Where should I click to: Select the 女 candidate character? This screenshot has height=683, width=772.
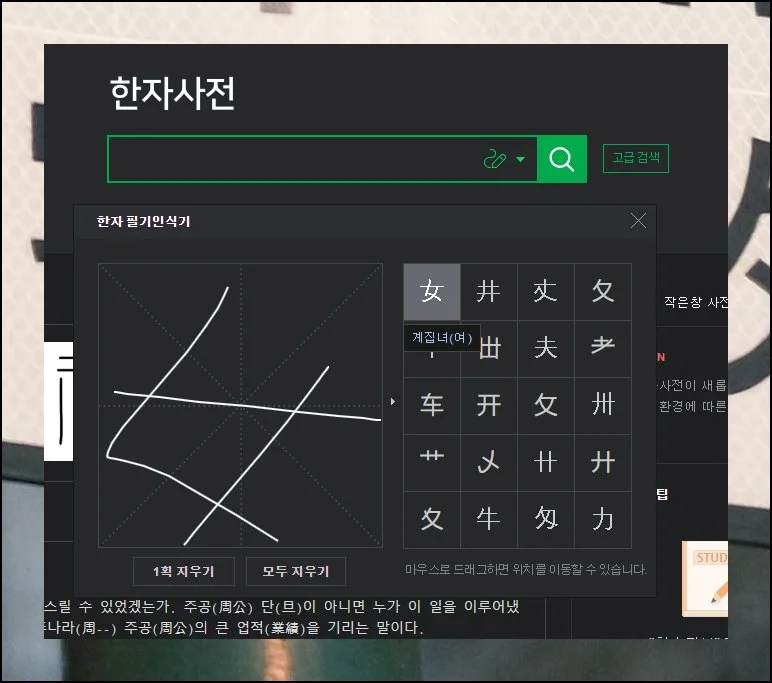pyautogui.click(x=432, y=292)
